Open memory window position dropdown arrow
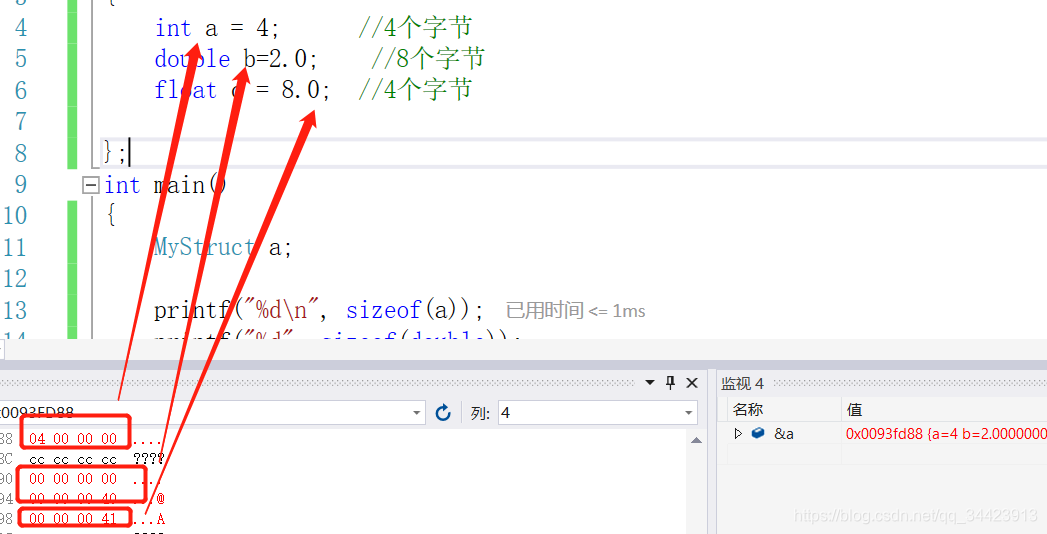The image size is (1047, 534). pos(649,382)
